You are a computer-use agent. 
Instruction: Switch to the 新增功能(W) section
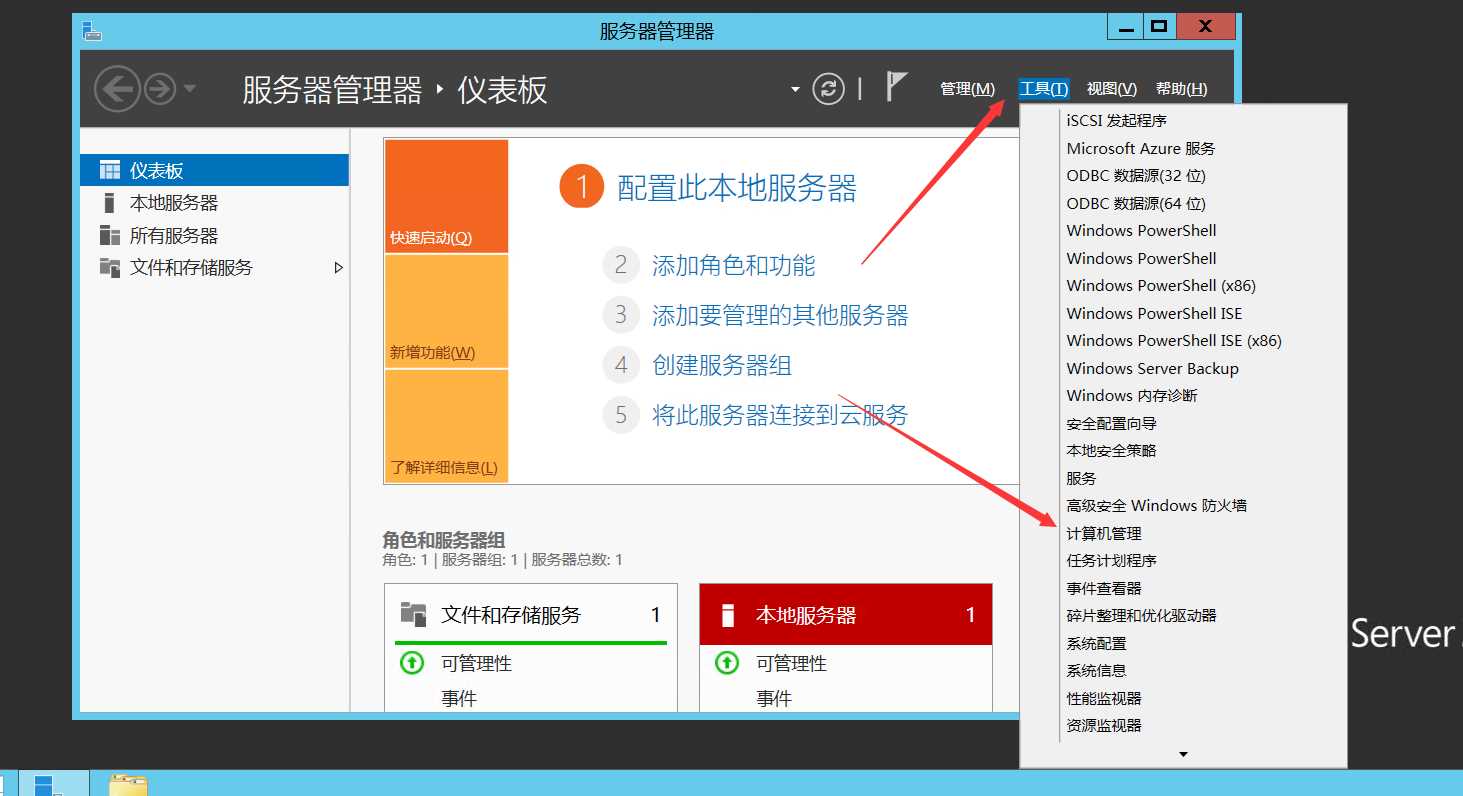[x=444, y=352]
